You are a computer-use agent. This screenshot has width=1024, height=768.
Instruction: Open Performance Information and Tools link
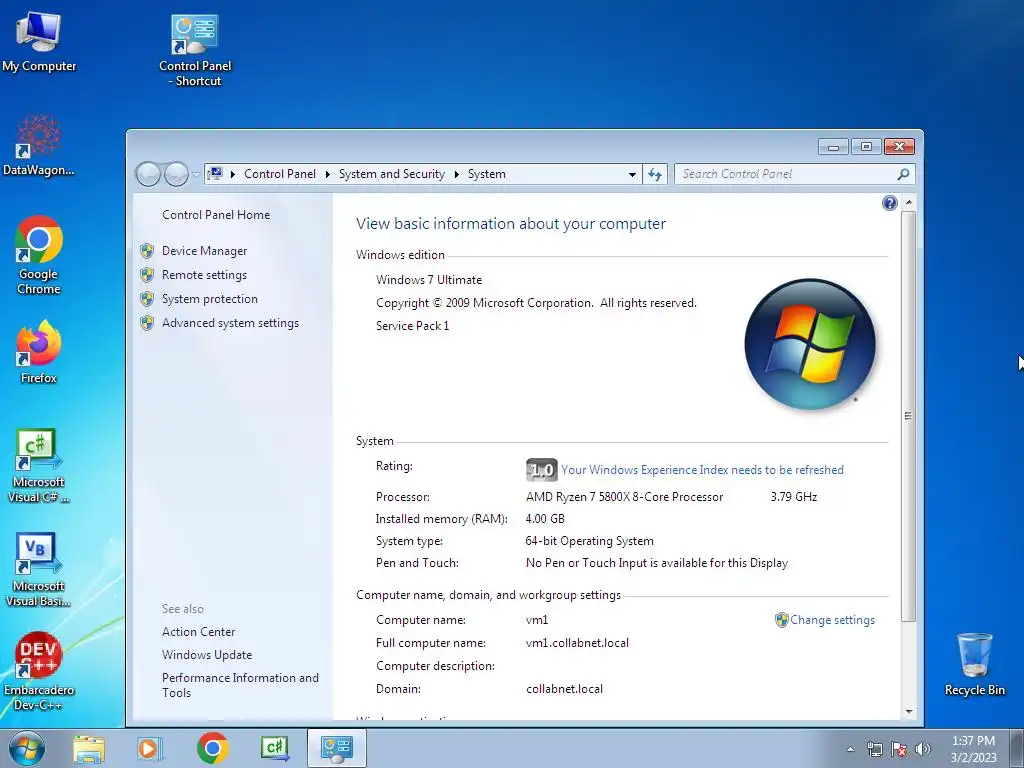pyautogui.click(x=240, y=686)
